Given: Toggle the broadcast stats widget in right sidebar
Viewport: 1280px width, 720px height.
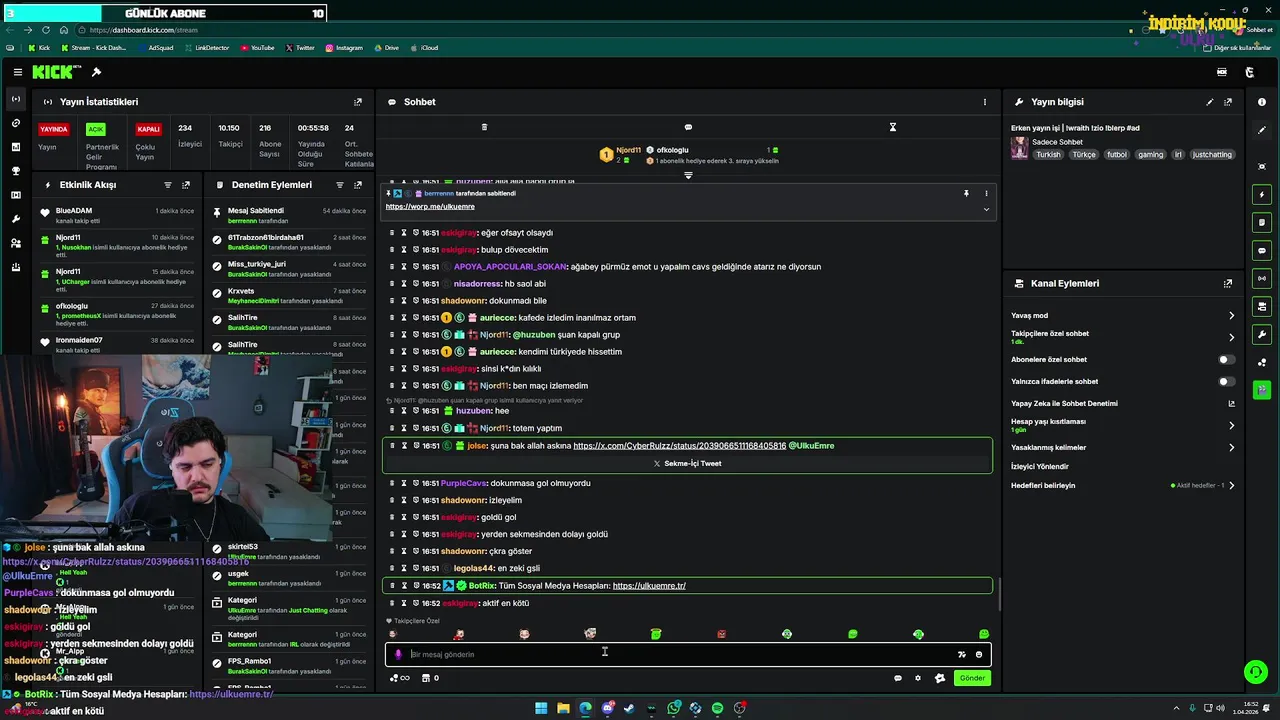Looking at the screenshot, I should 1262,278.
